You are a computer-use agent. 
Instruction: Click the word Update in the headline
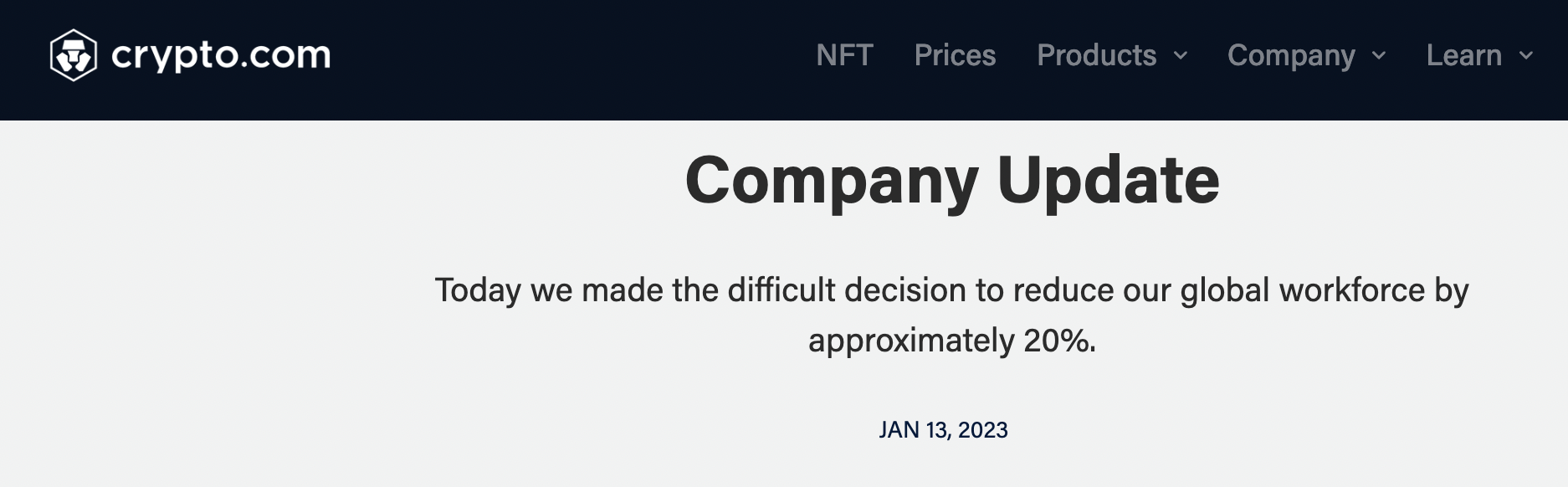[1108, 180]
